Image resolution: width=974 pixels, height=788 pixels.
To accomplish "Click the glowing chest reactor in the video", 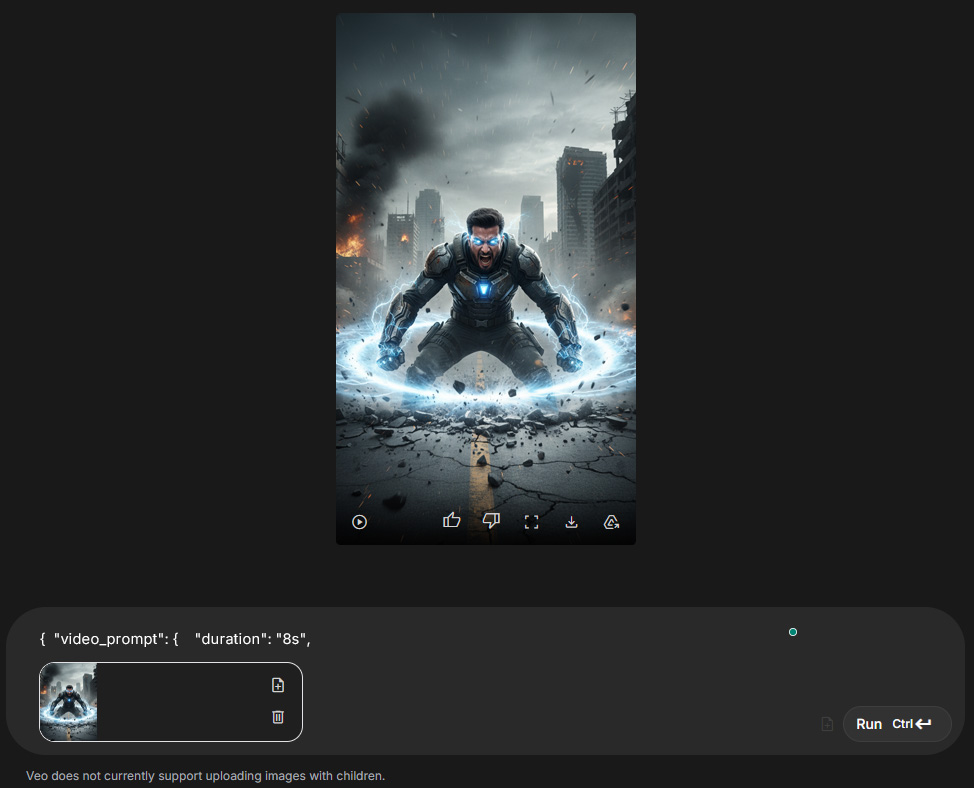I will point(485,289).
